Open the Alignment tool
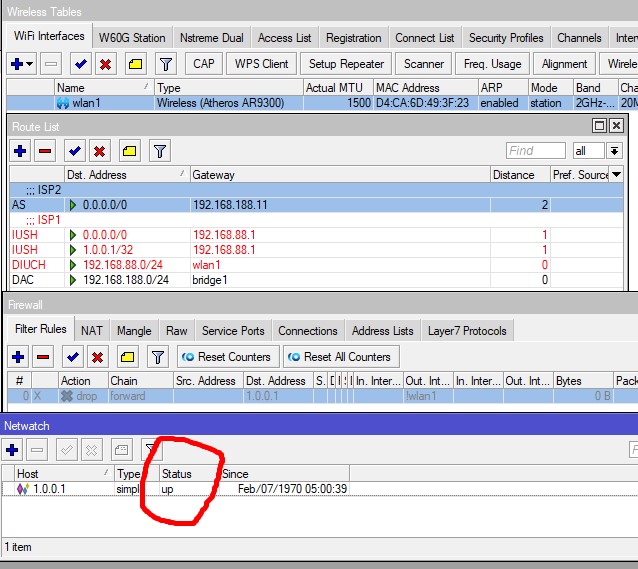The height and width of the screenshot is (569, 638). pos(564,64)
